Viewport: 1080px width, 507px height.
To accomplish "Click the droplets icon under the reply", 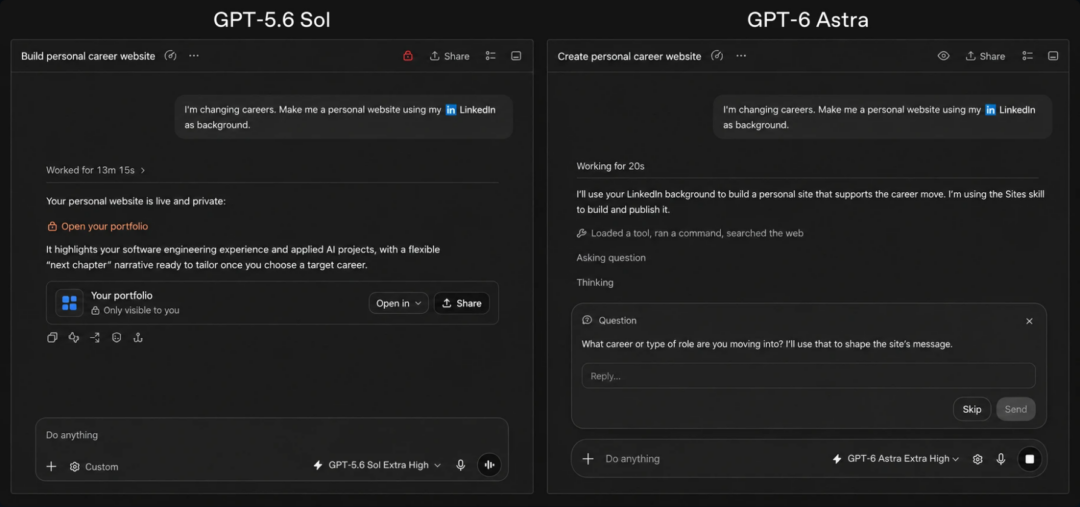I will [74, 338].
